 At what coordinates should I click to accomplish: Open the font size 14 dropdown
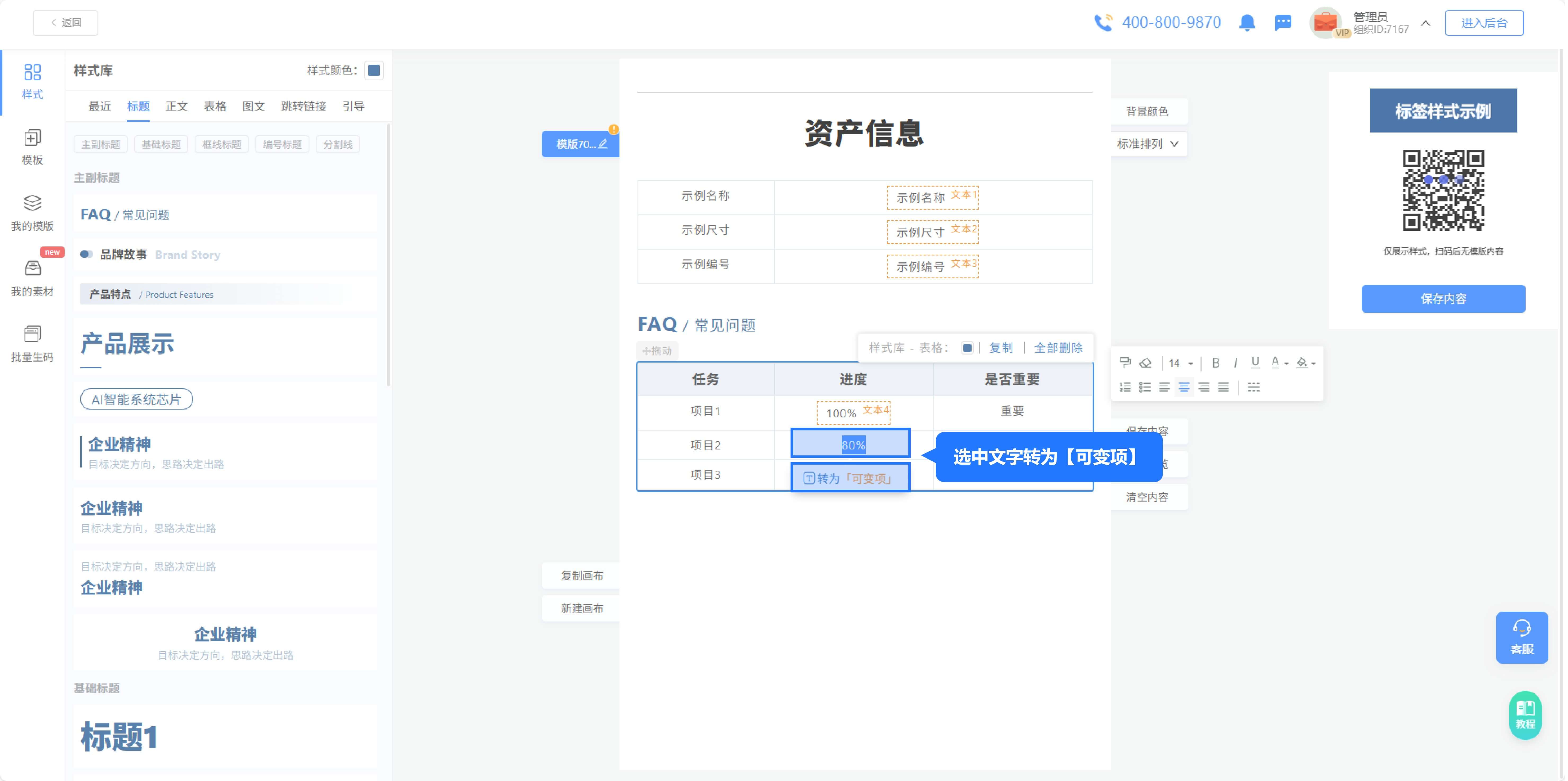click(1179, 362)
